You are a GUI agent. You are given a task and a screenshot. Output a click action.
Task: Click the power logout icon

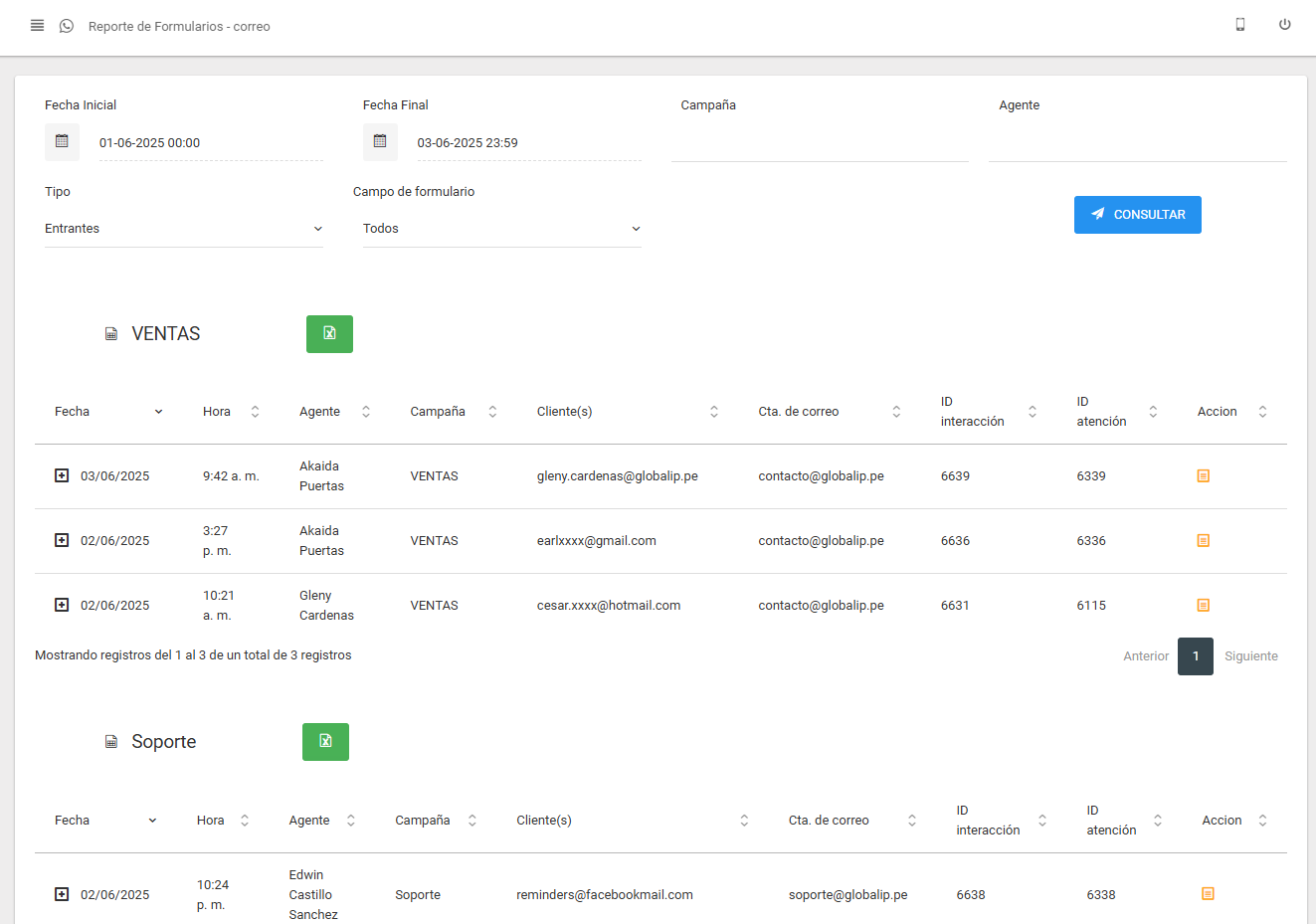coord(1285,25)
